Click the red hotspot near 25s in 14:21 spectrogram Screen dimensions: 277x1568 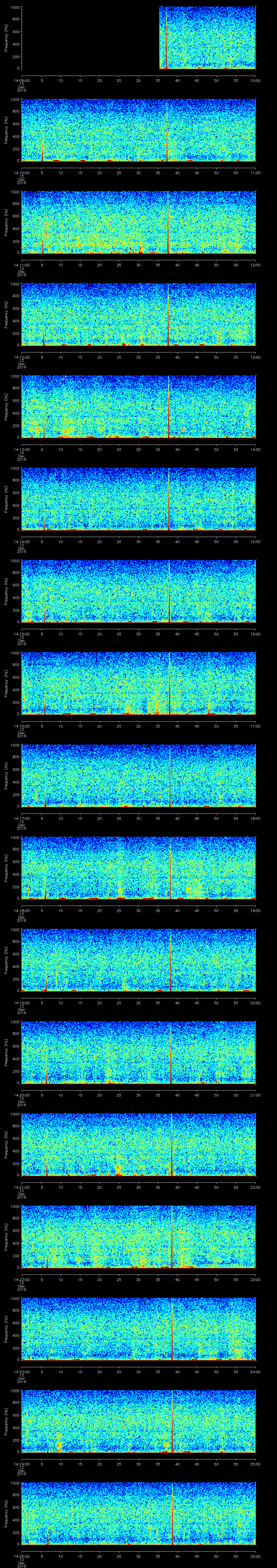coord(118,1168)
